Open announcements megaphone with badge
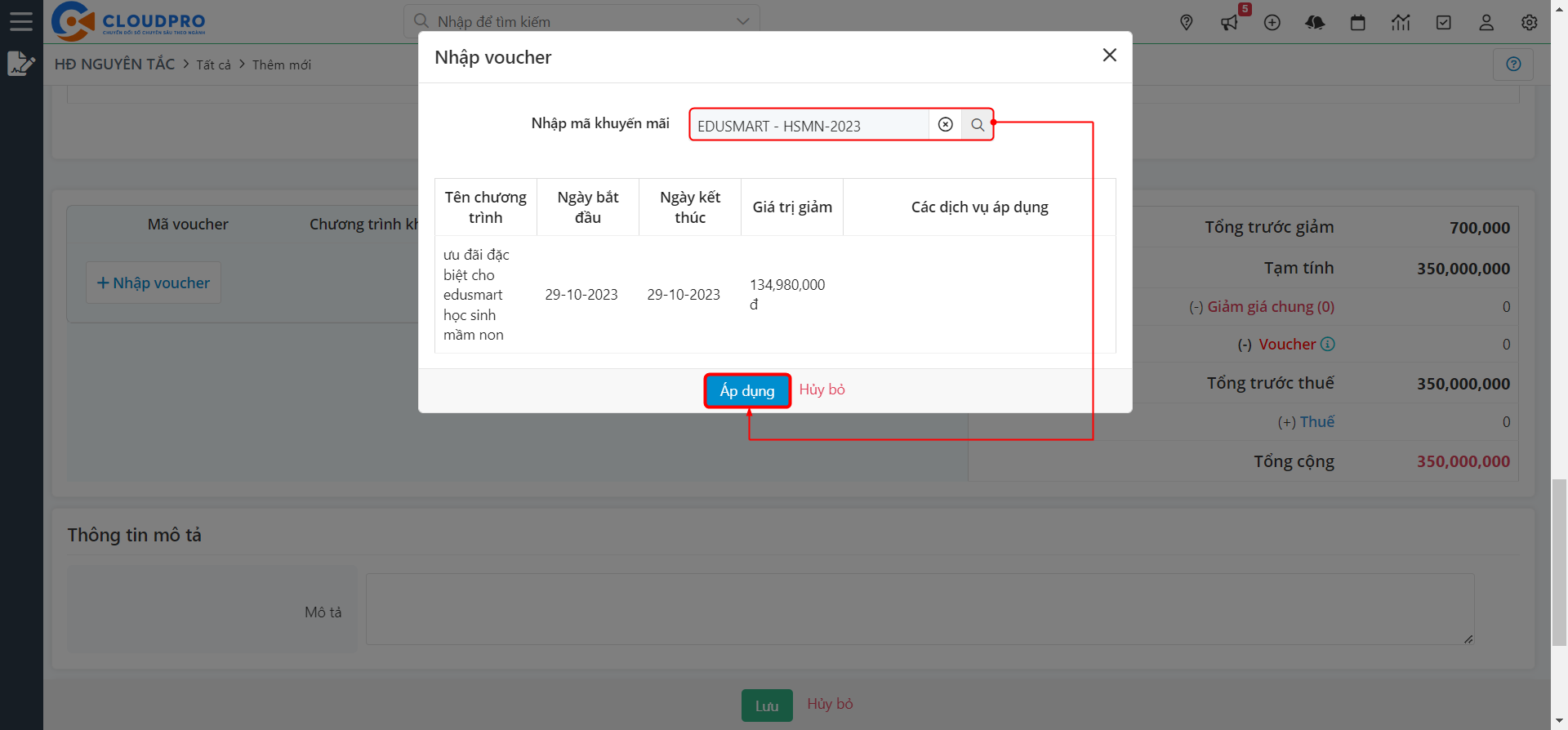This screenshot has height=730, width=1568. point(1230,23)
